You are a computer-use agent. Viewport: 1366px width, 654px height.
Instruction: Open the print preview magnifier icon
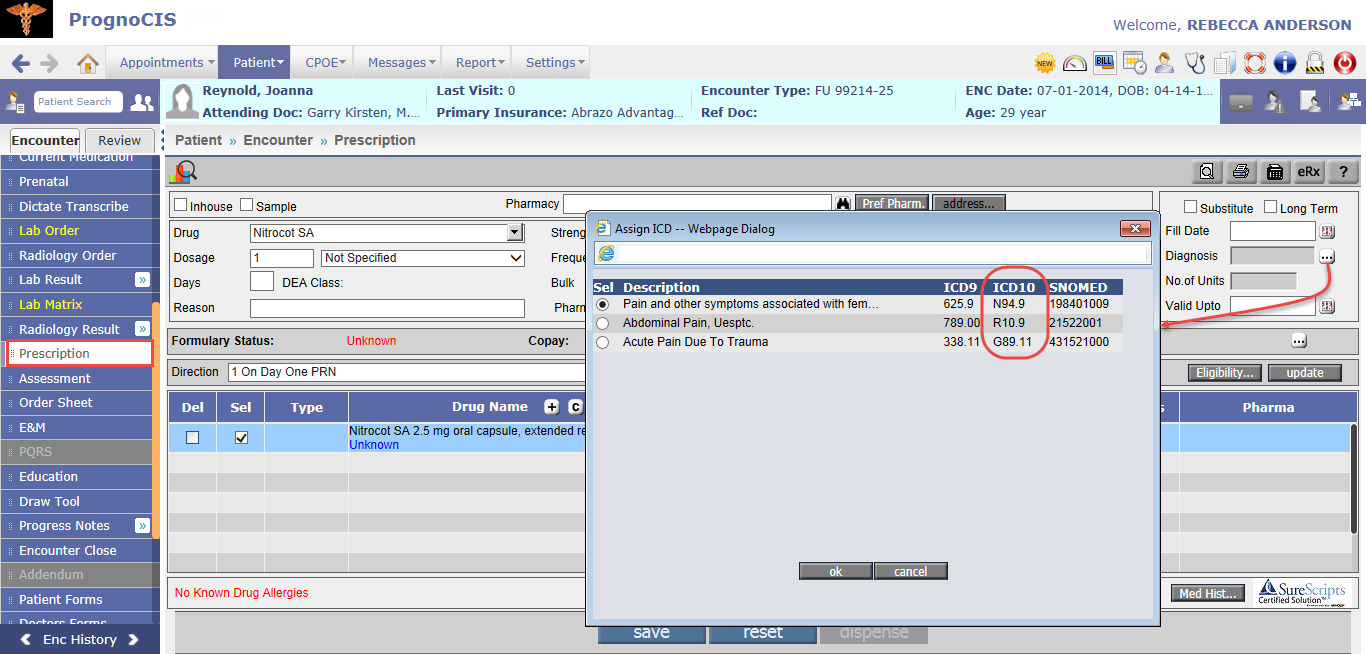[x=1208, y=171]
